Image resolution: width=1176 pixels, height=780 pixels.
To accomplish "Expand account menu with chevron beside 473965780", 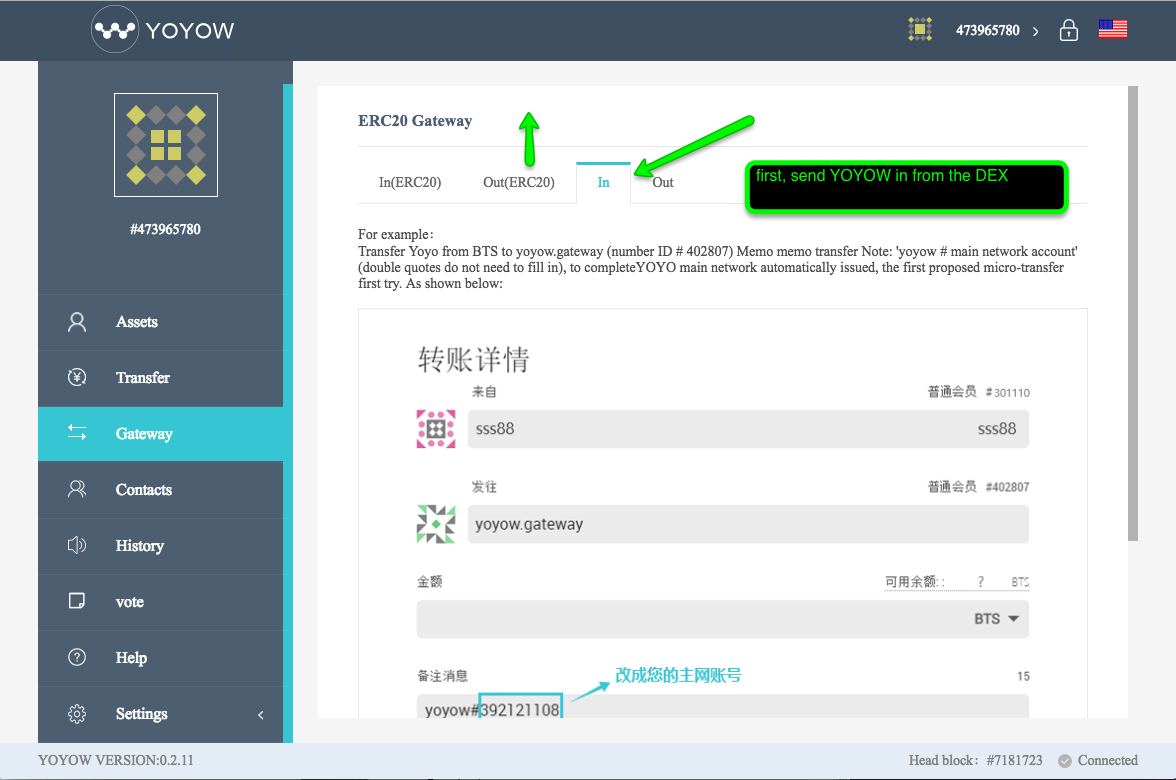I will click(1035, 31).
